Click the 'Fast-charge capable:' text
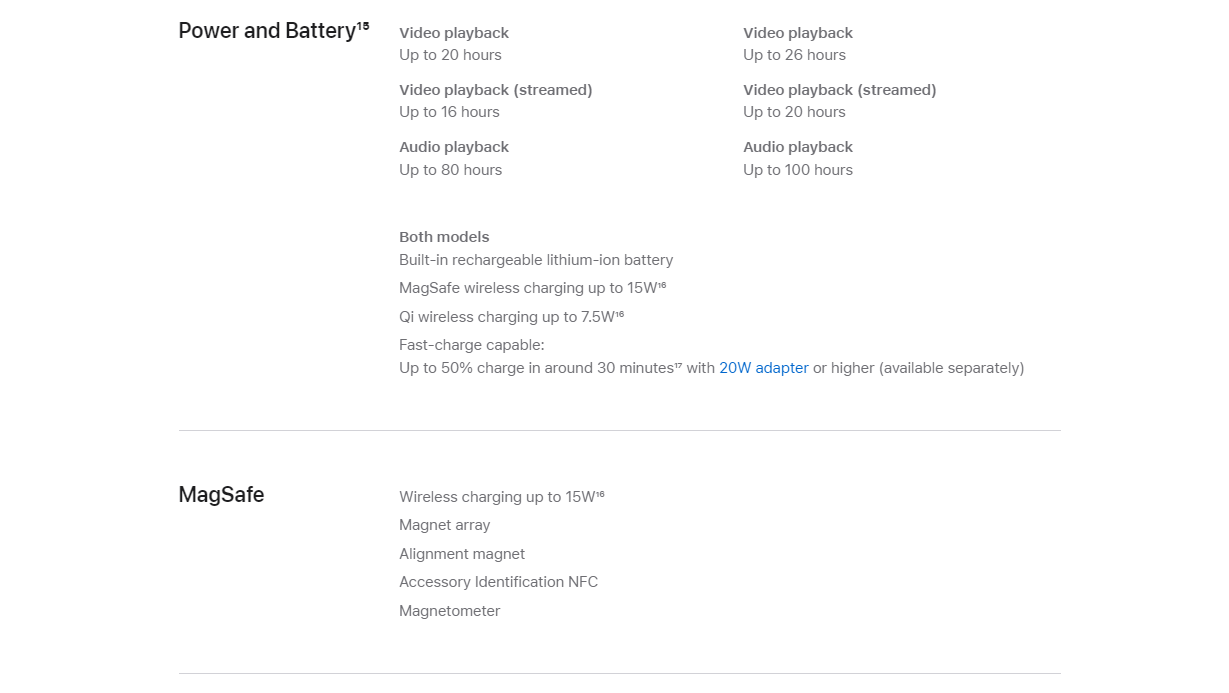 472,345
